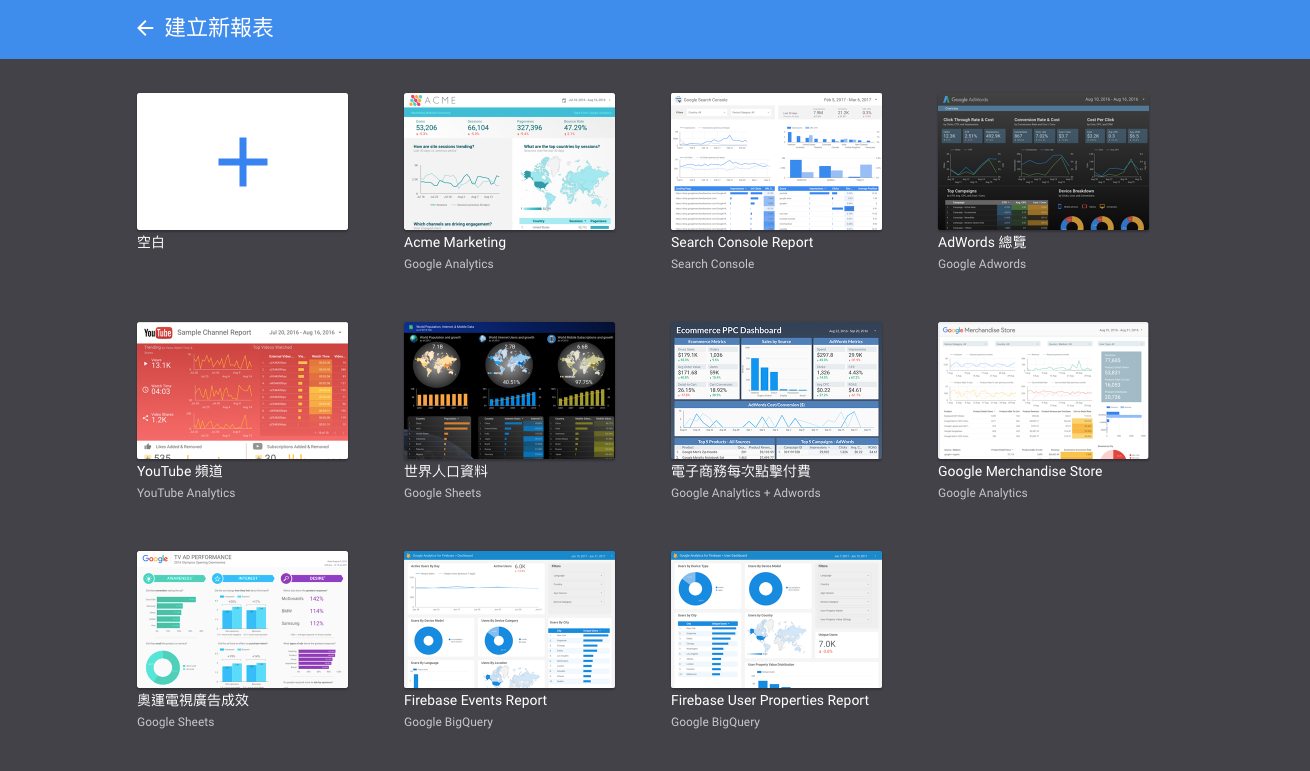Click the 建立新報表 header title
Viewport: 1310px width, 771px height.
219,28
